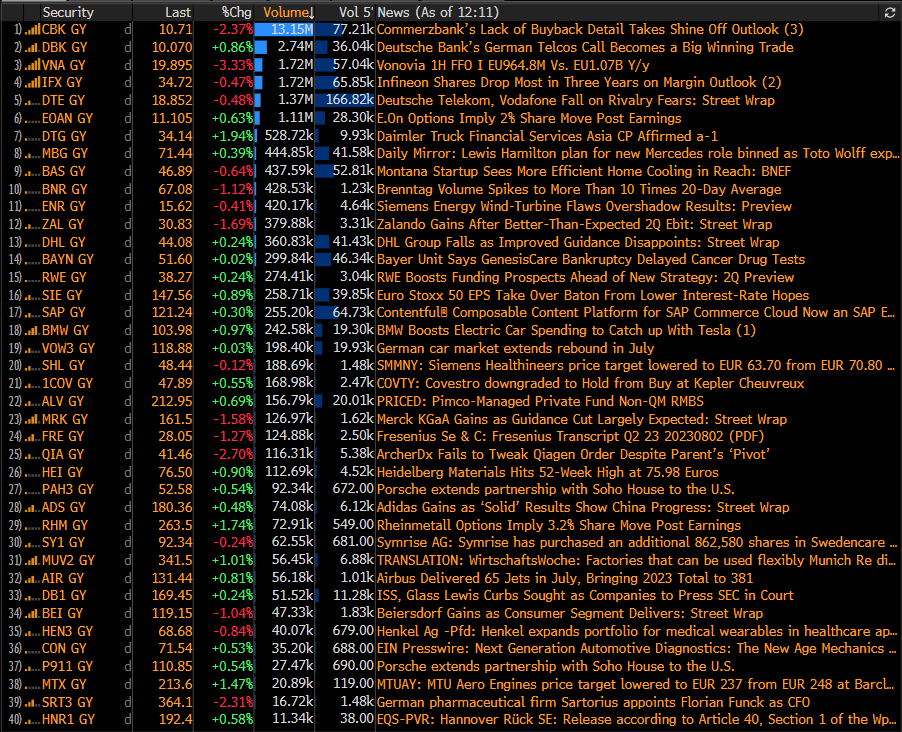This screenshot has height=732, width=902.
Task: Open Vonovia 1H FFO news headline
Action: (513, 66)
